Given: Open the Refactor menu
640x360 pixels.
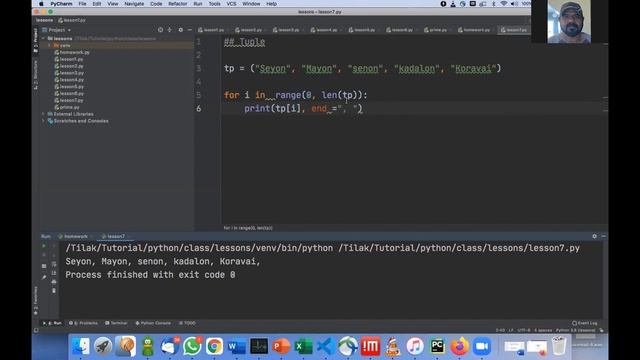Looking at the screenshot, I should [178, 4].
